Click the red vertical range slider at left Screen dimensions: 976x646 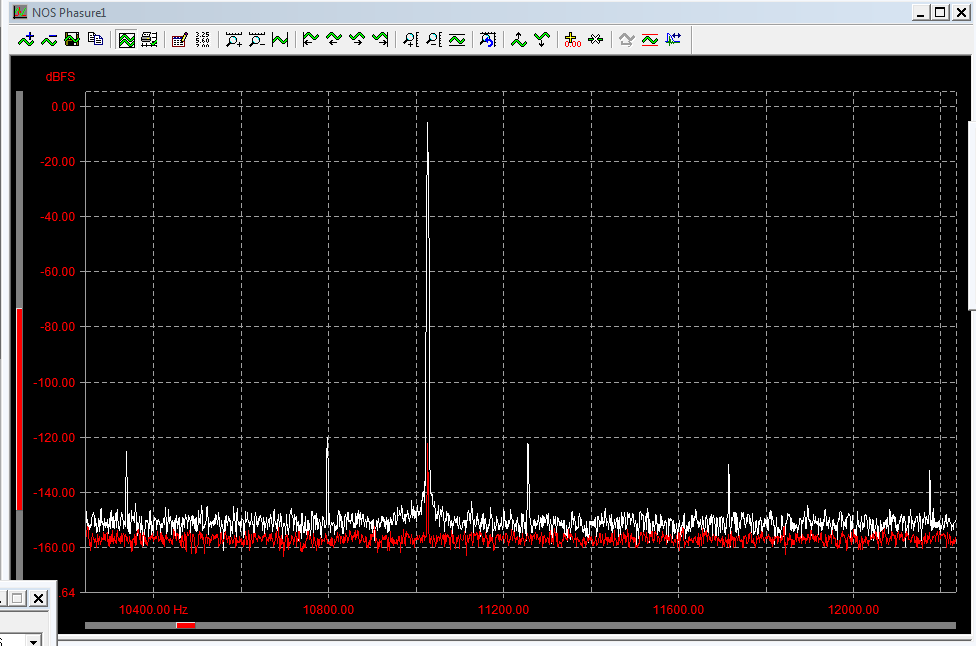coord(19,409)
